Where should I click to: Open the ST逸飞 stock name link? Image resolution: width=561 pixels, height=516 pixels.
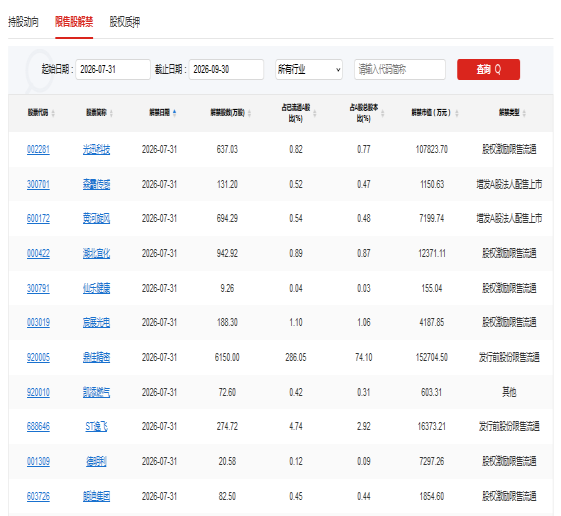click(x=96, y=427)
